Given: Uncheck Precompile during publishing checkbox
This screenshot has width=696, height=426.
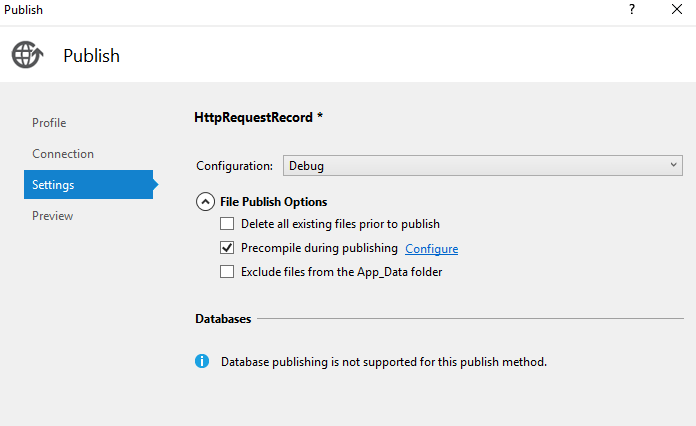Looking at the screenshot, I should pos(227,248).
